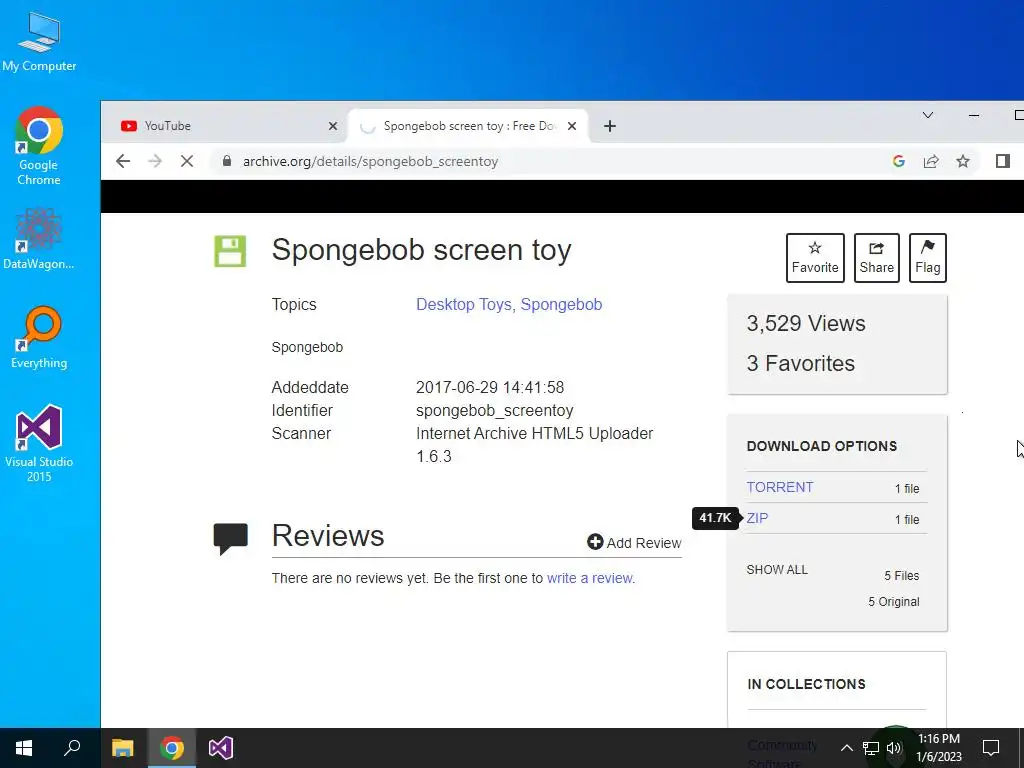
Task: Select the 3 Favorites text
Action: 801,363
